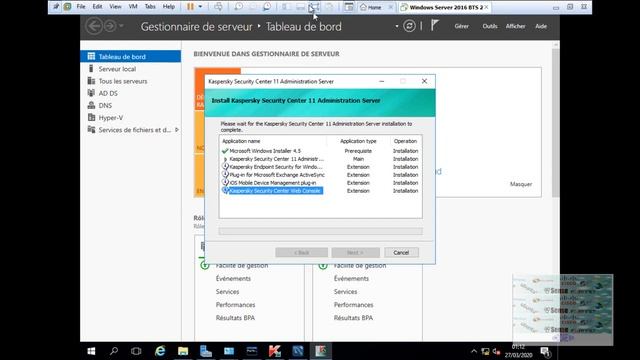The height and width of the screenshot is (360, 640).
Task: Select Hyper-V in sidebar
Action: point(131,118)
